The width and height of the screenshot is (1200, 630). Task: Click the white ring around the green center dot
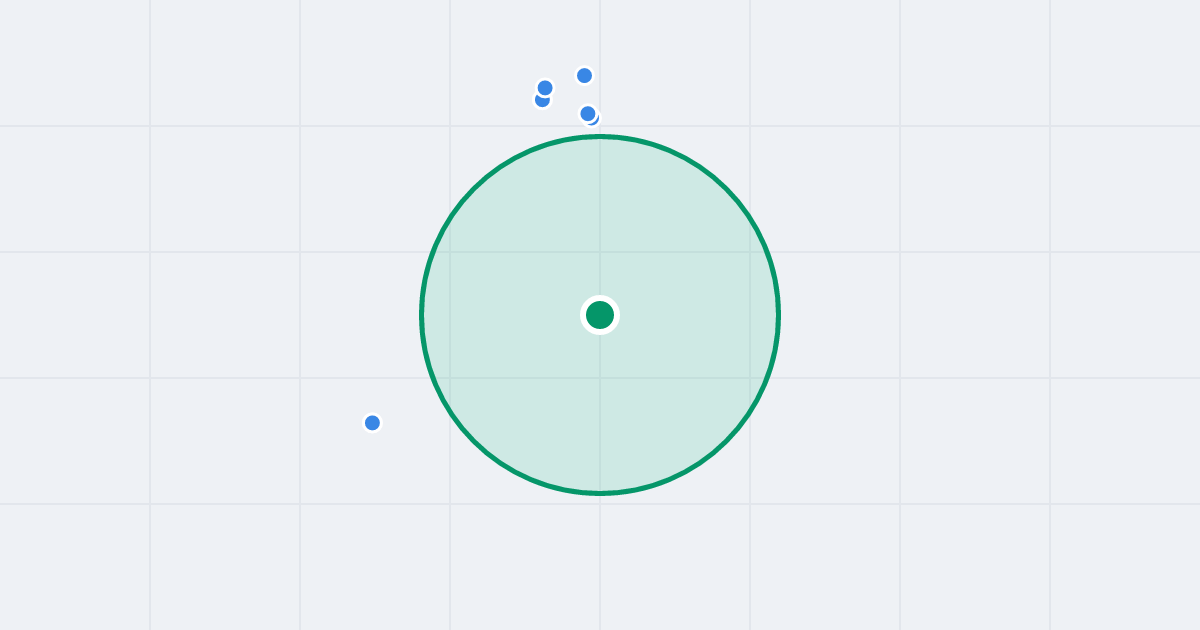point(600,298)
